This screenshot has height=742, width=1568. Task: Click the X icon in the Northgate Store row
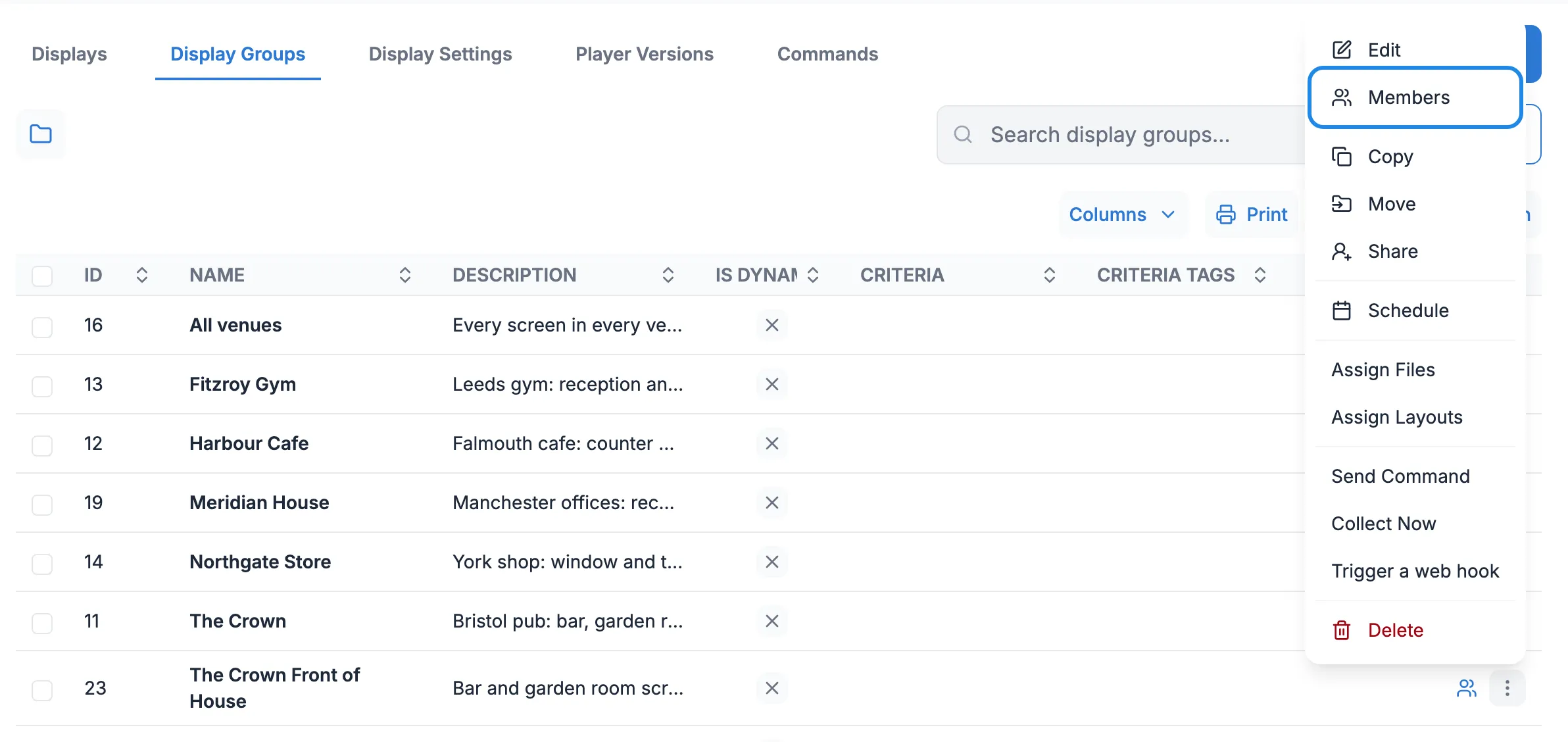772,562
